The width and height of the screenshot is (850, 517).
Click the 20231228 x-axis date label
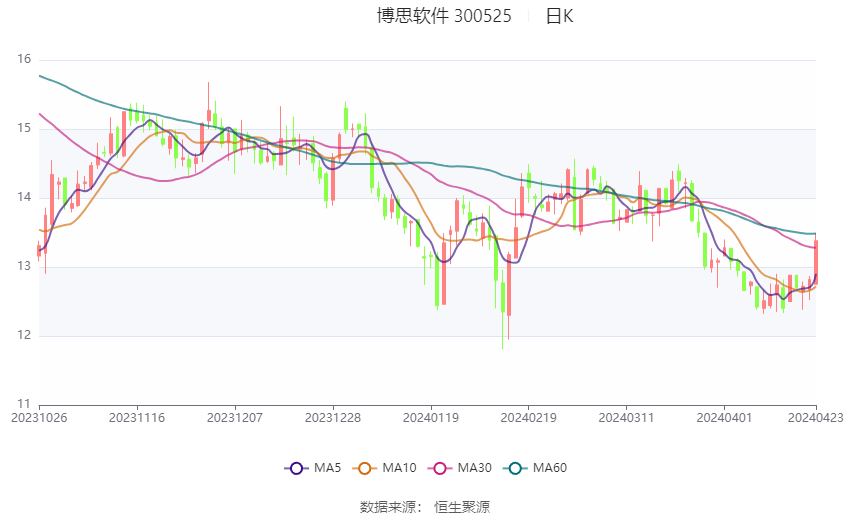pos(333,418)
